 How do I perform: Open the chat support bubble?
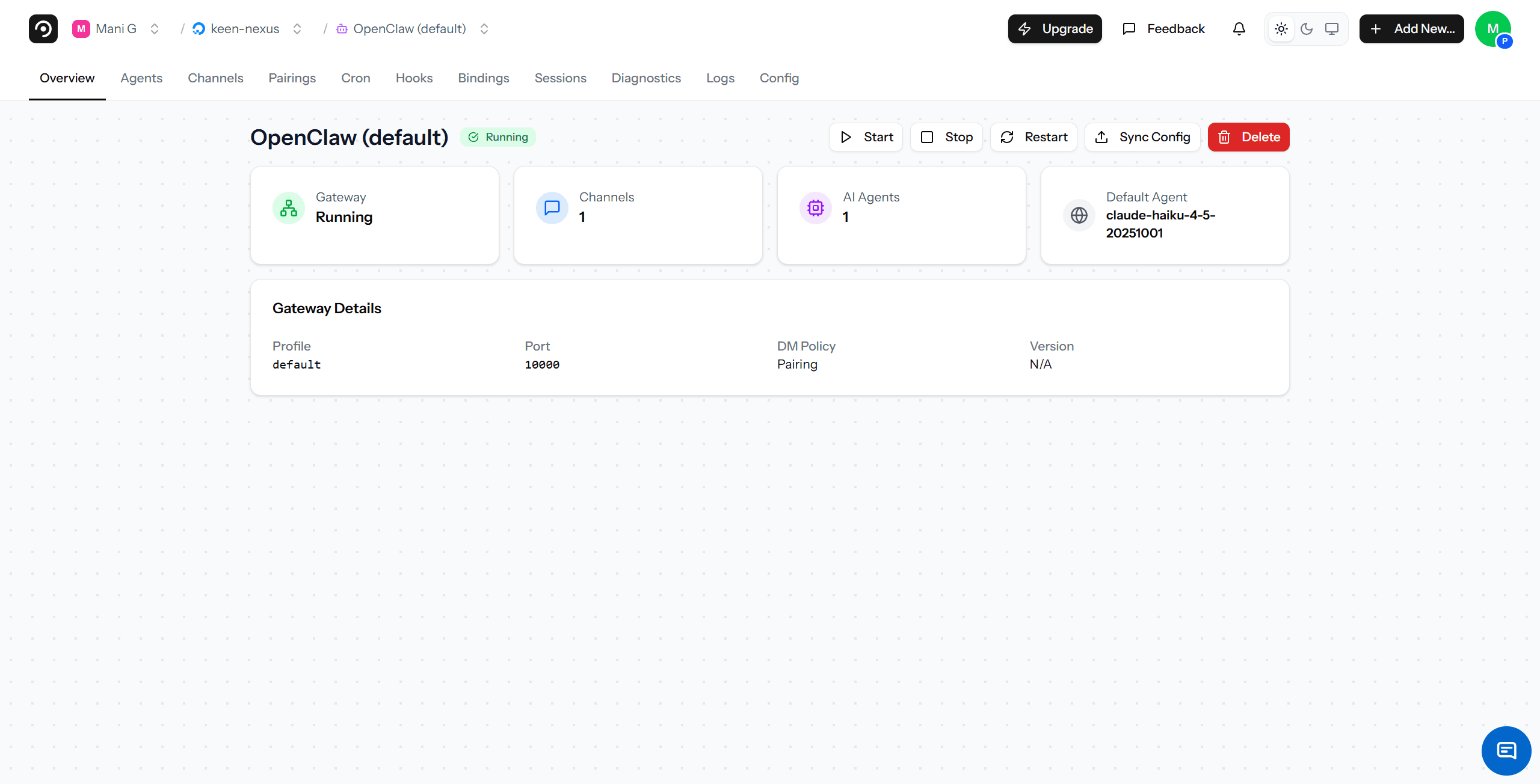(1506, 750)
